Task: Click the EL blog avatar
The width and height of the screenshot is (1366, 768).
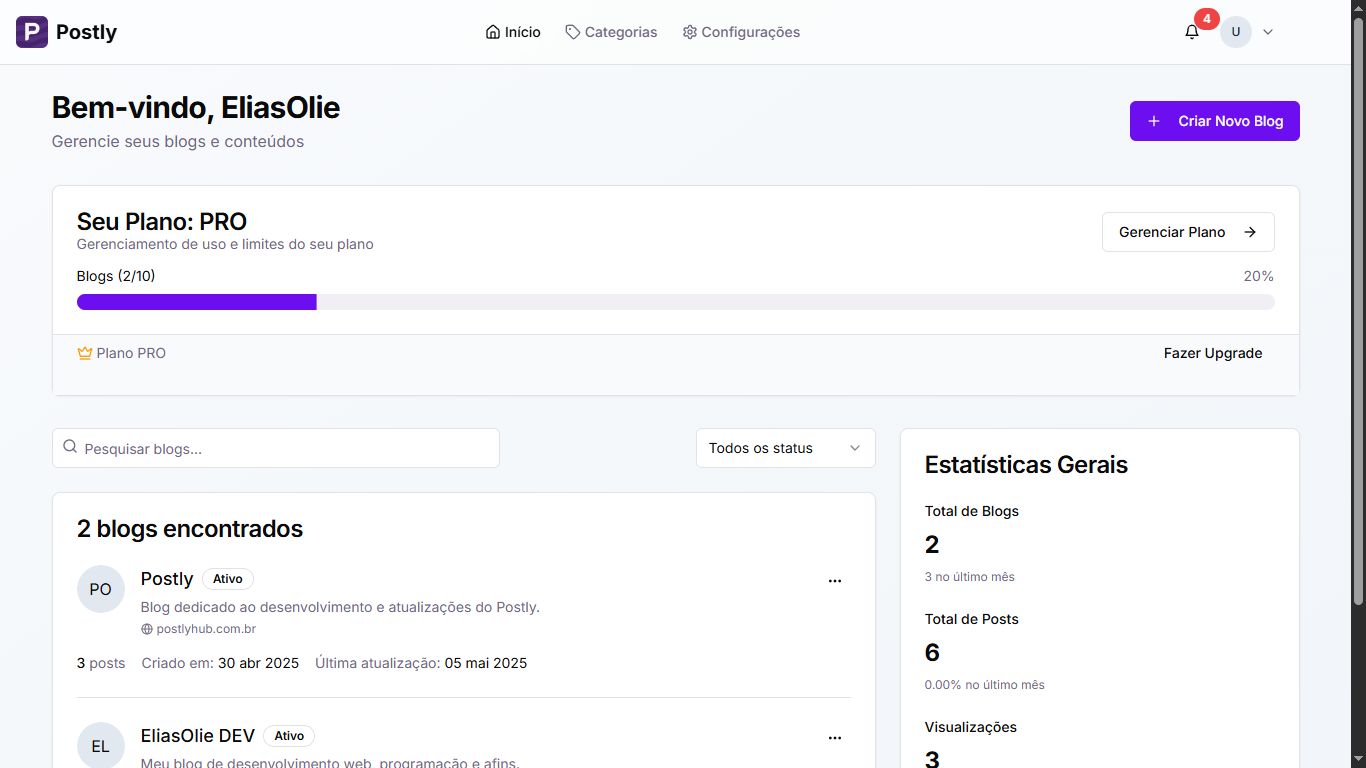Action: (101, 746)
